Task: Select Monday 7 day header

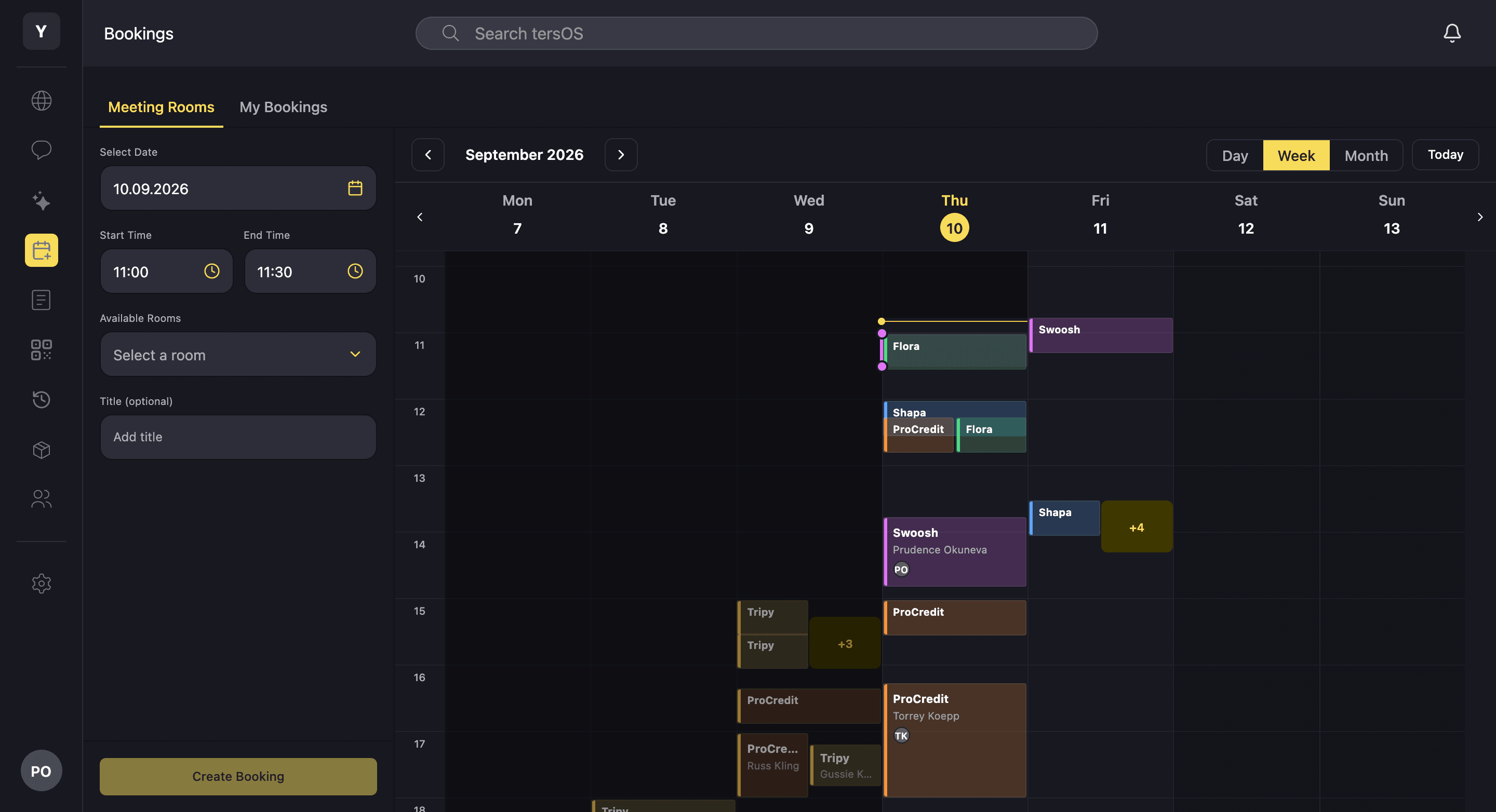Action: pyautogui.click(x=517, y=215)
